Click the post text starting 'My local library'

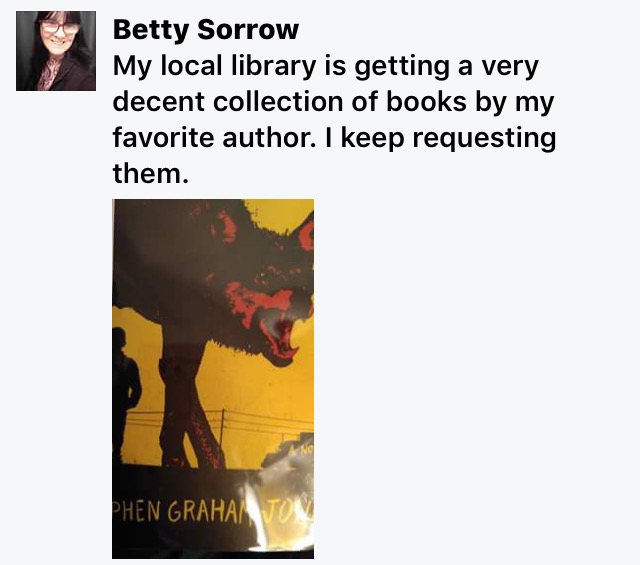[x=334, y=120]
